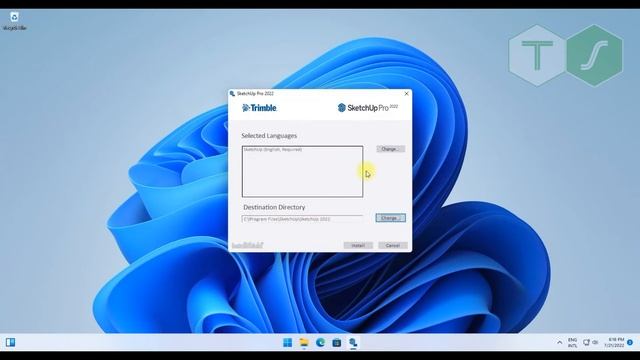This screenshot has height=360, width=640.
Task: Expand the hidden system tray icons
Action: [x=560, y=342]
